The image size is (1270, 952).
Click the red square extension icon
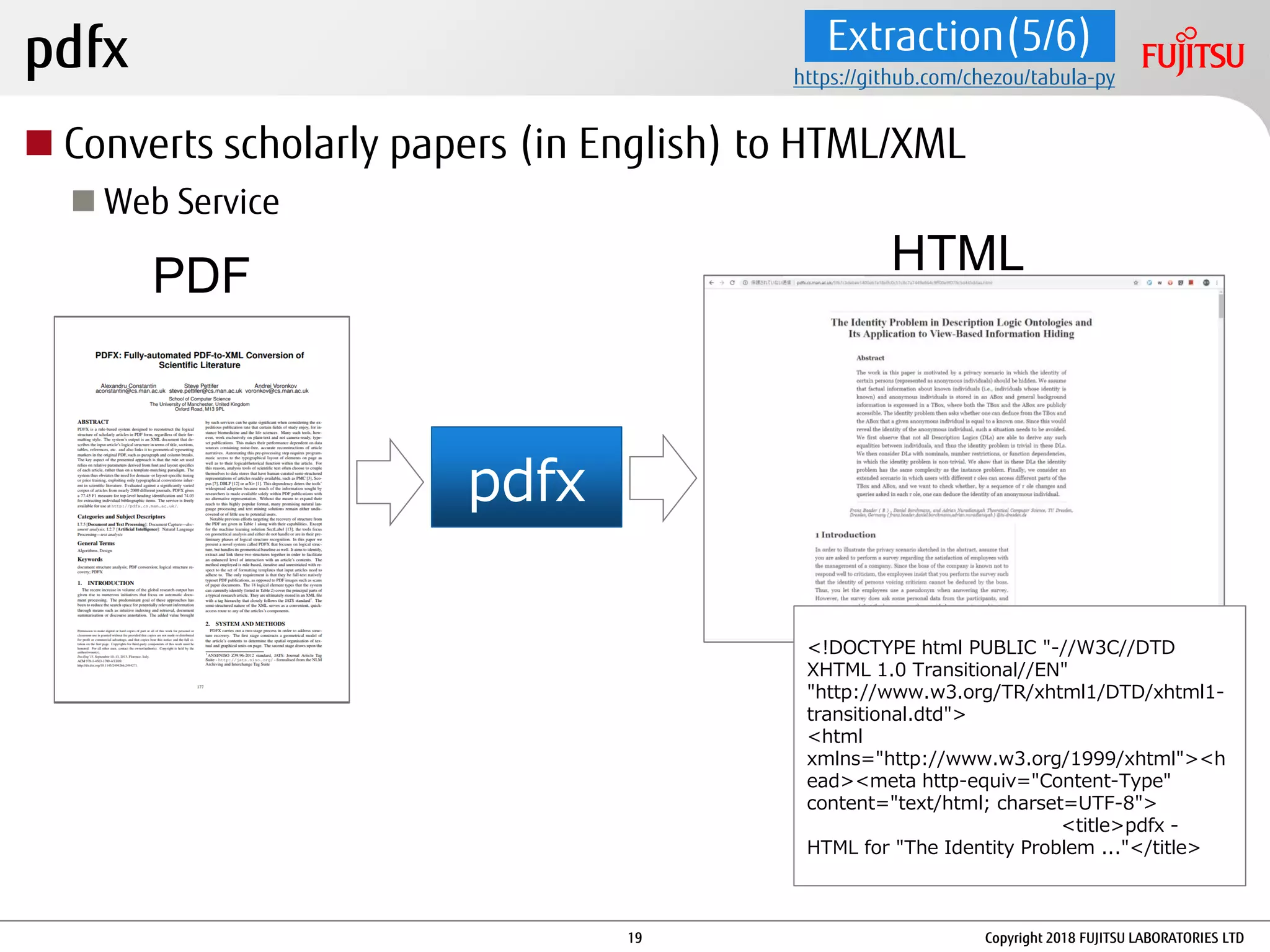point(1191,283)
